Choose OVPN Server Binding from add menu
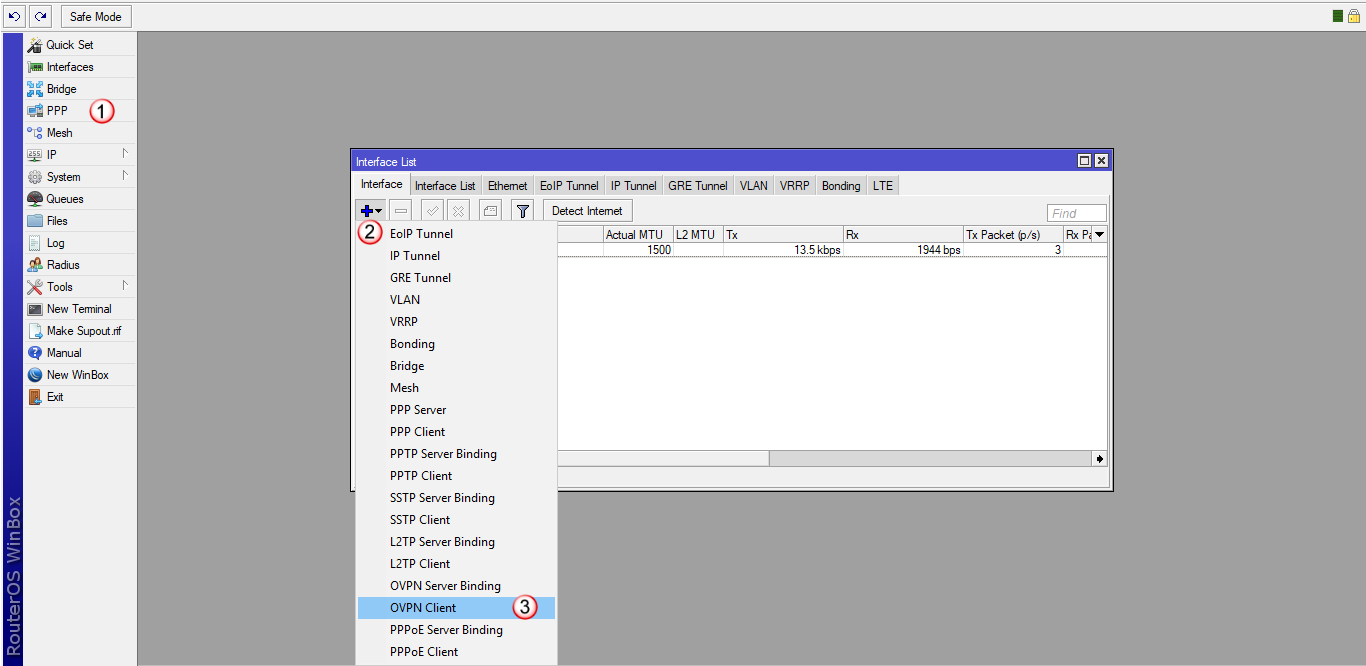Screen dimensions: 1366x666 [456, 586]
